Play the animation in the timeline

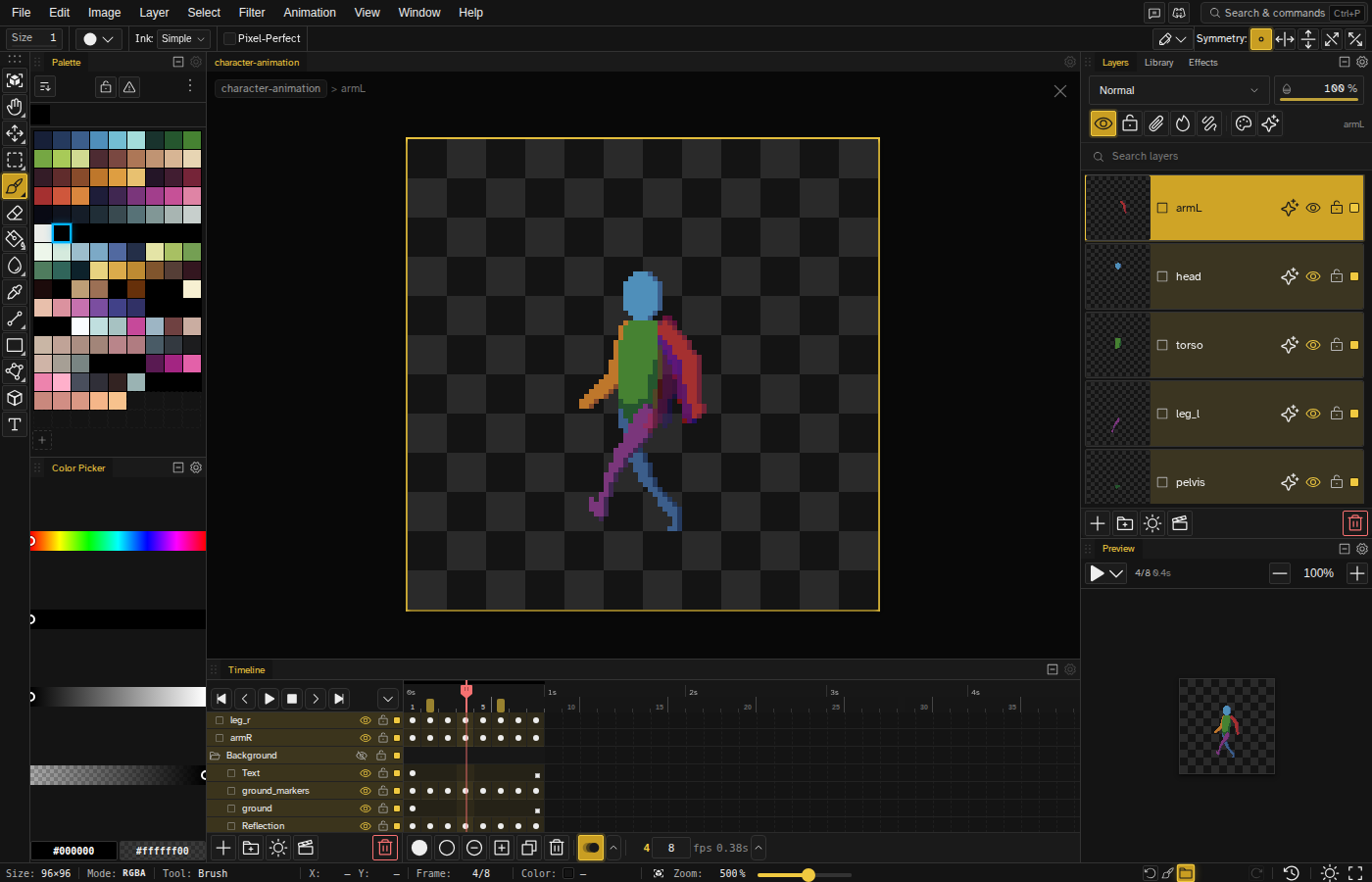pyautogui.click(x=269, y=699)
